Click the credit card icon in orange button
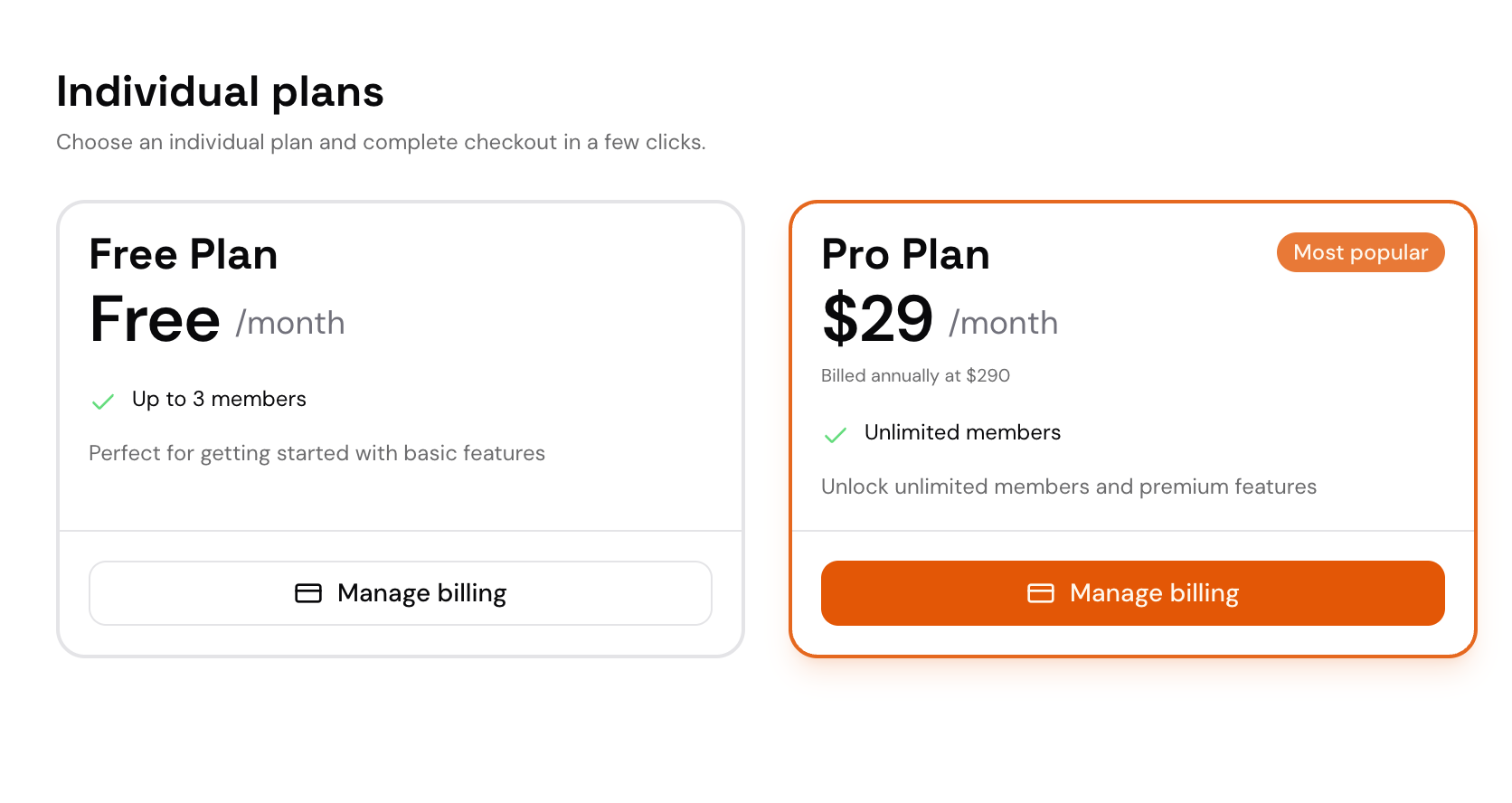 coord(1041,593)
